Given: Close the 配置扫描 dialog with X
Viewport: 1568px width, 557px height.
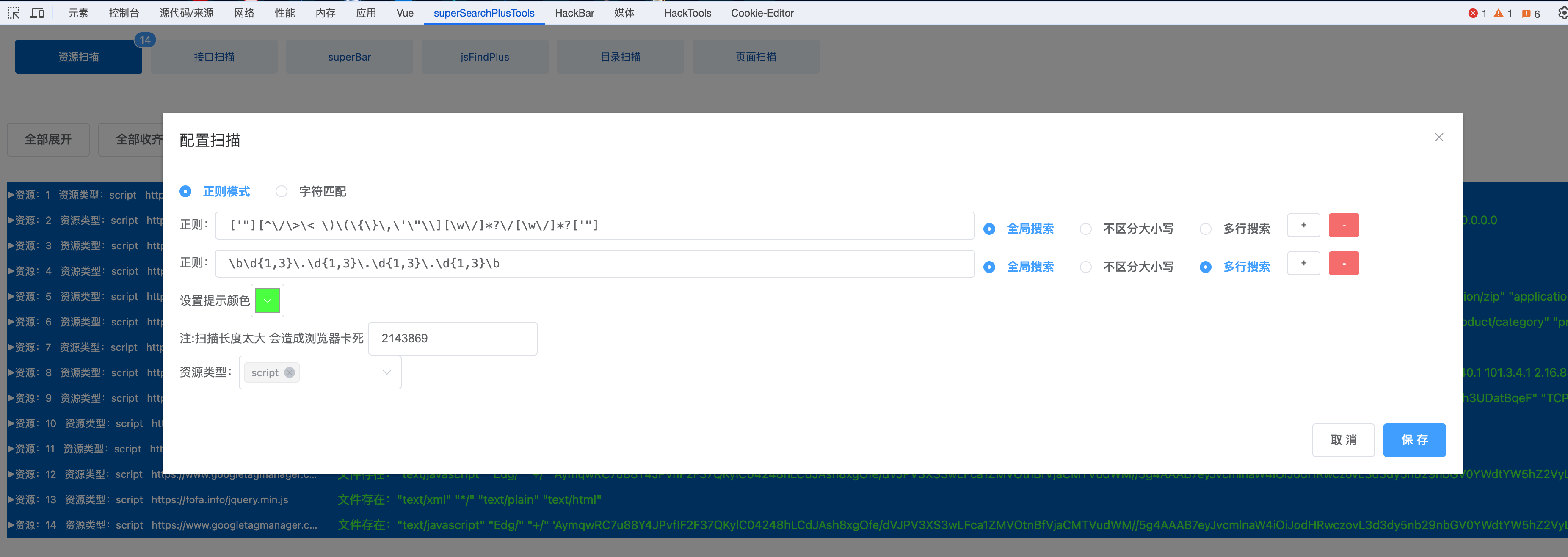Looking at the screenshot, I should (1439, 138).
